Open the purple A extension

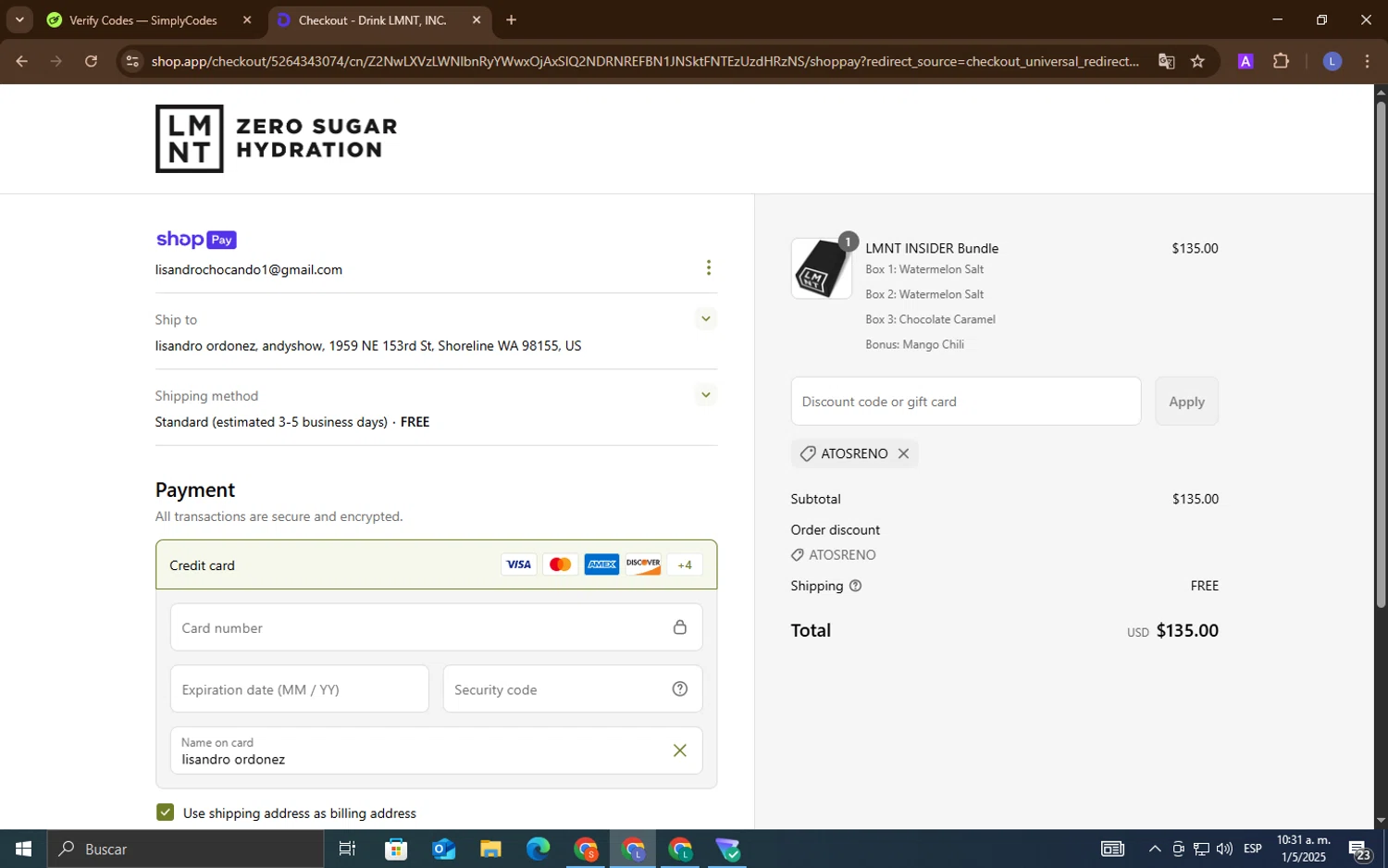click(x=1245, y=62)
